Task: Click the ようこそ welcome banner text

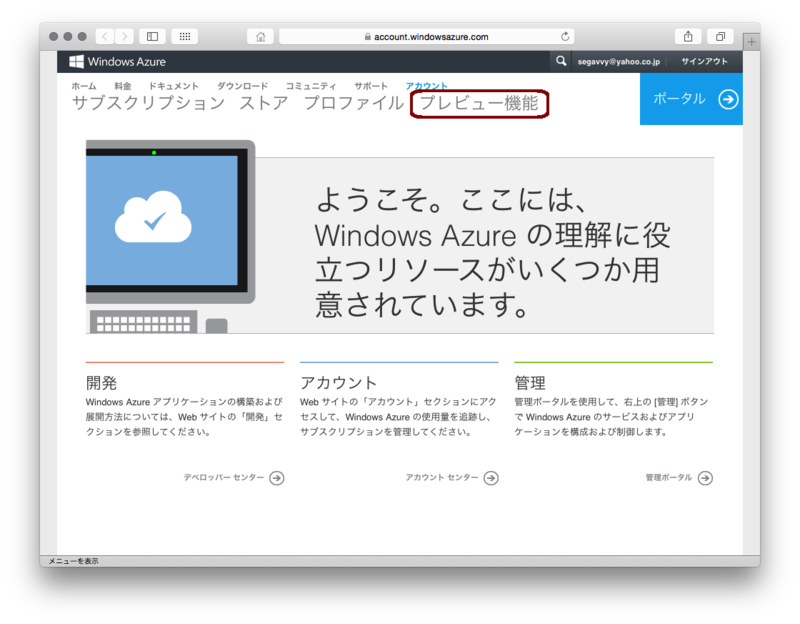Action: (x=492, y=252)
